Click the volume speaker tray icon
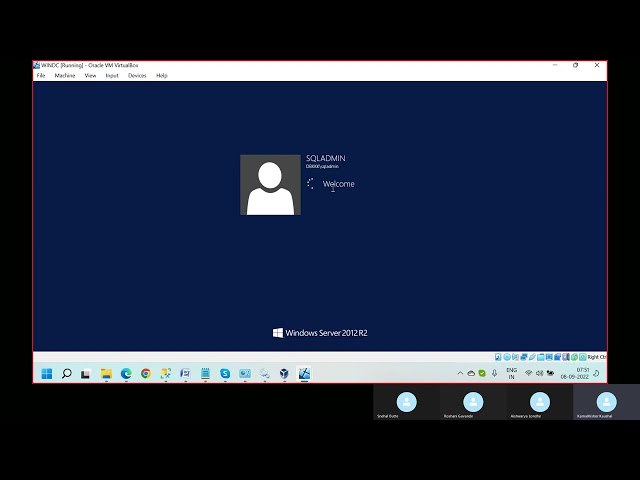This screenshot has height=480, width=640. (x=540, y=373)
